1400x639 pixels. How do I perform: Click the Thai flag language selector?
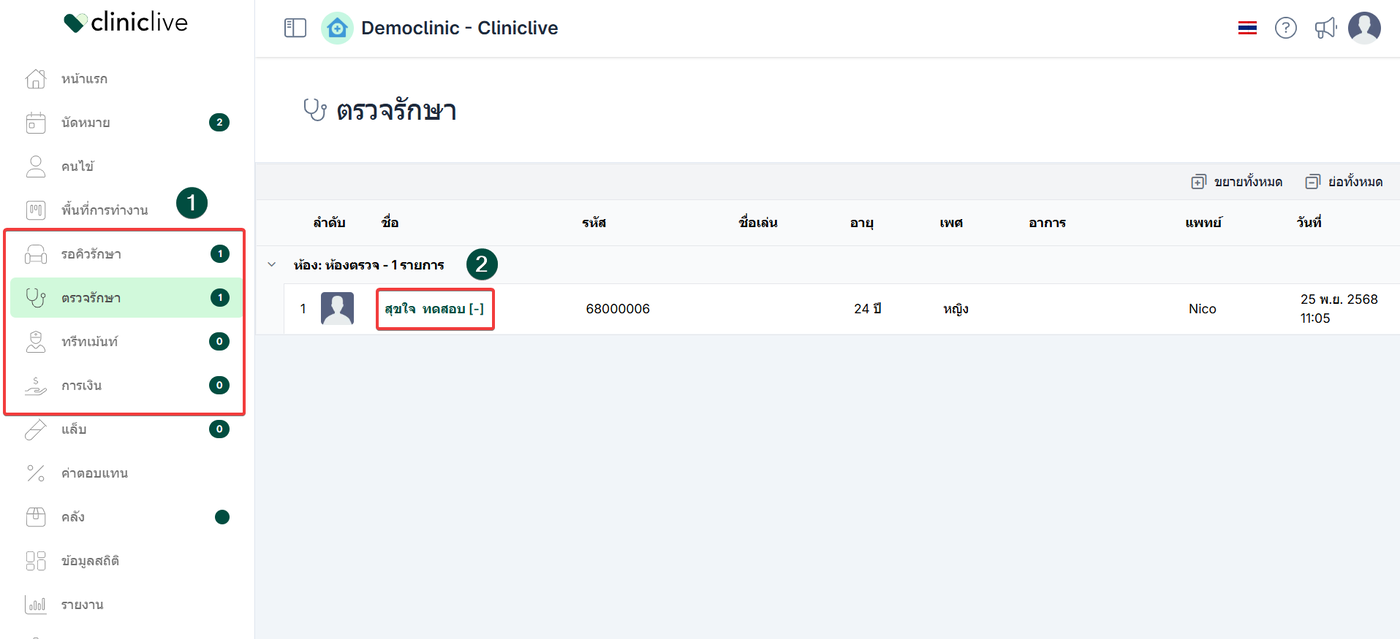[x=1247, y=28]
